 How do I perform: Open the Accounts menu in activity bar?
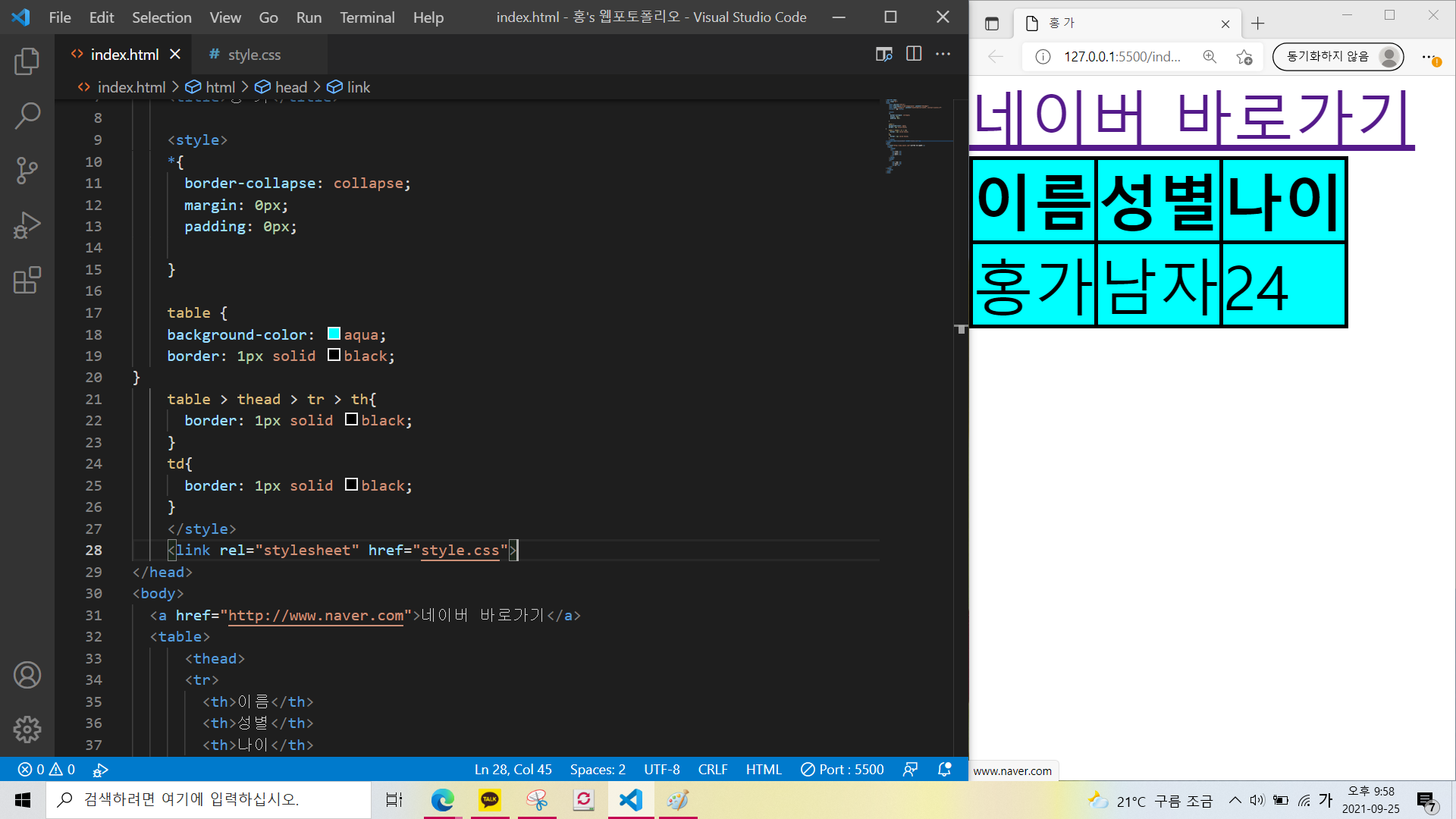27,675
